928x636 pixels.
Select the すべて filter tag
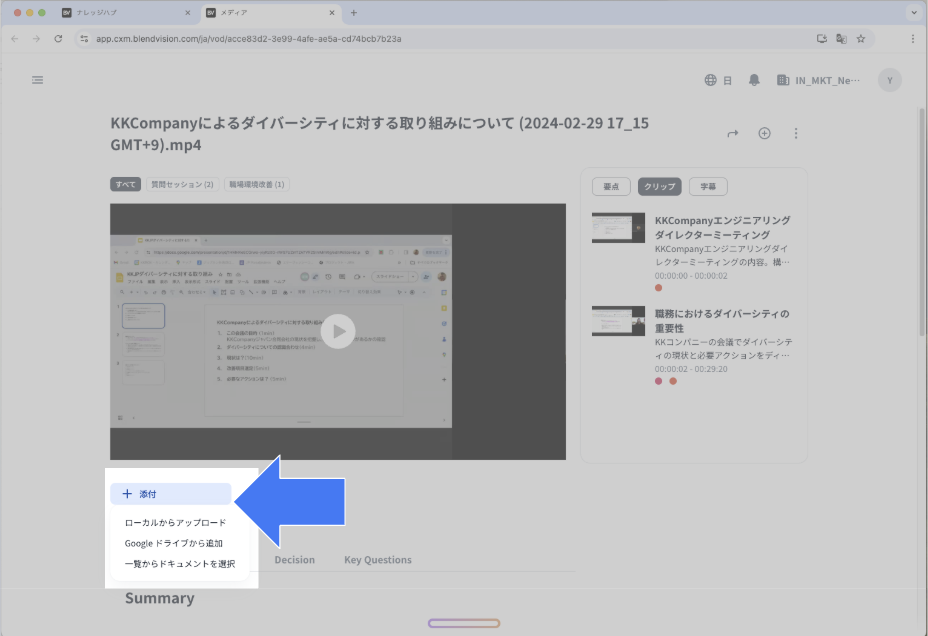125,185
